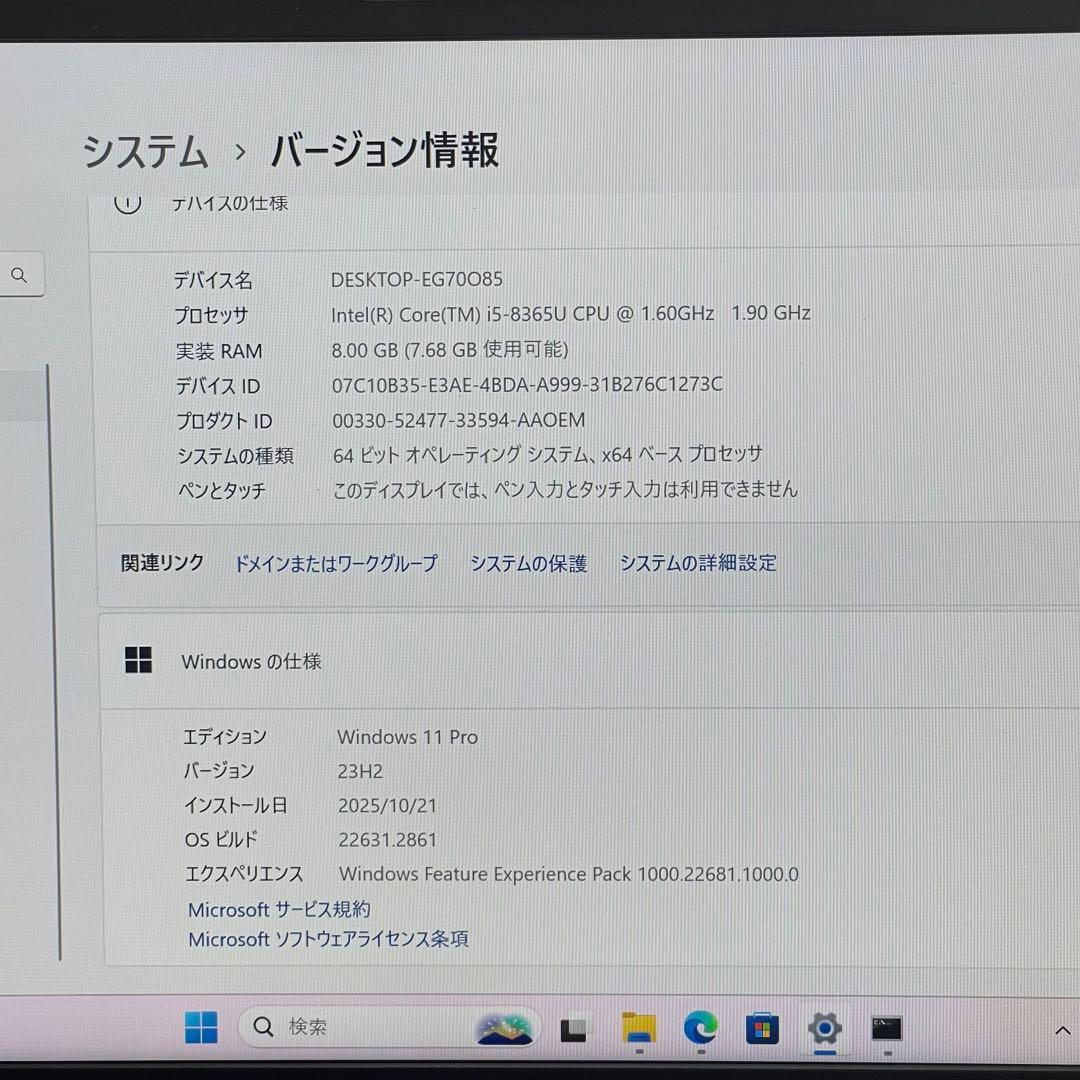Show hidden system tray icons chevron
The width and height of the screenshot is (1080, 1080).
tap(1063, 1030)
